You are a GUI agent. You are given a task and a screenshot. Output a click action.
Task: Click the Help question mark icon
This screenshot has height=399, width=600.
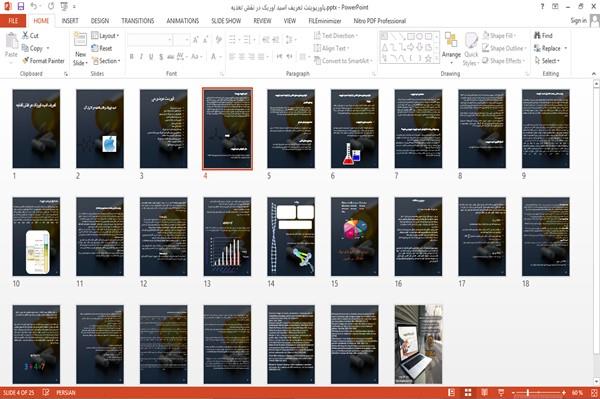[x=542, y=7]
